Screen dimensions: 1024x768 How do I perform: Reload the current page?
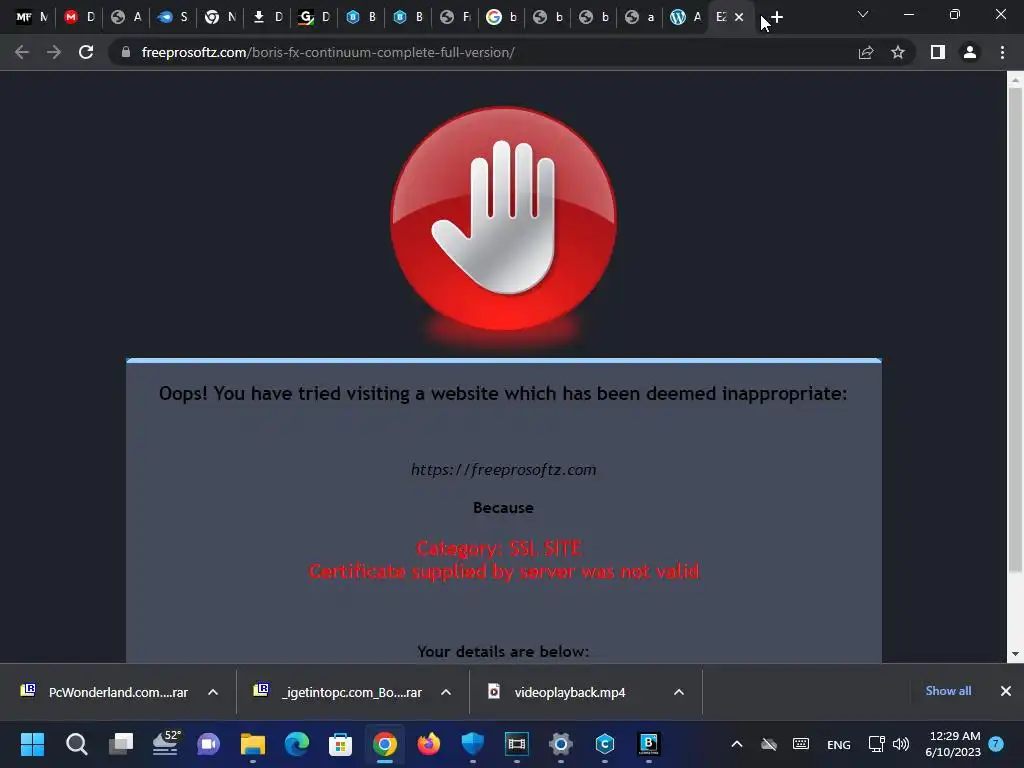point(86,52)
